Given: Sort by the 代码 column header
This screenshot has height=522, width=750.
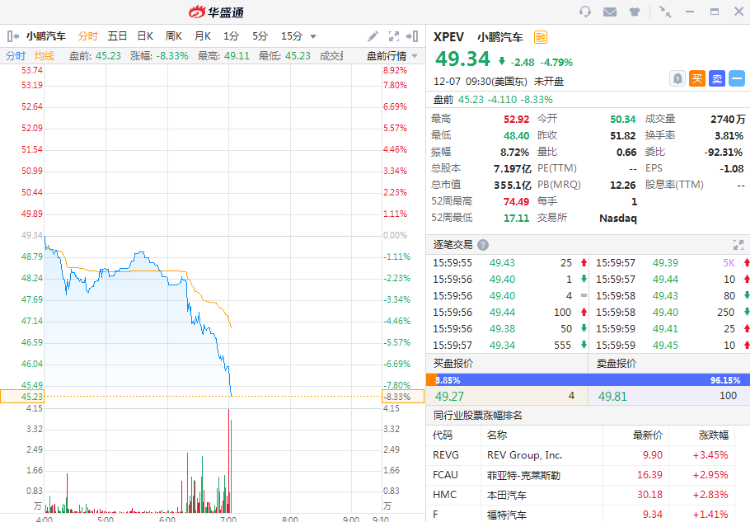Looking at the screenshot, I should 442,435.
